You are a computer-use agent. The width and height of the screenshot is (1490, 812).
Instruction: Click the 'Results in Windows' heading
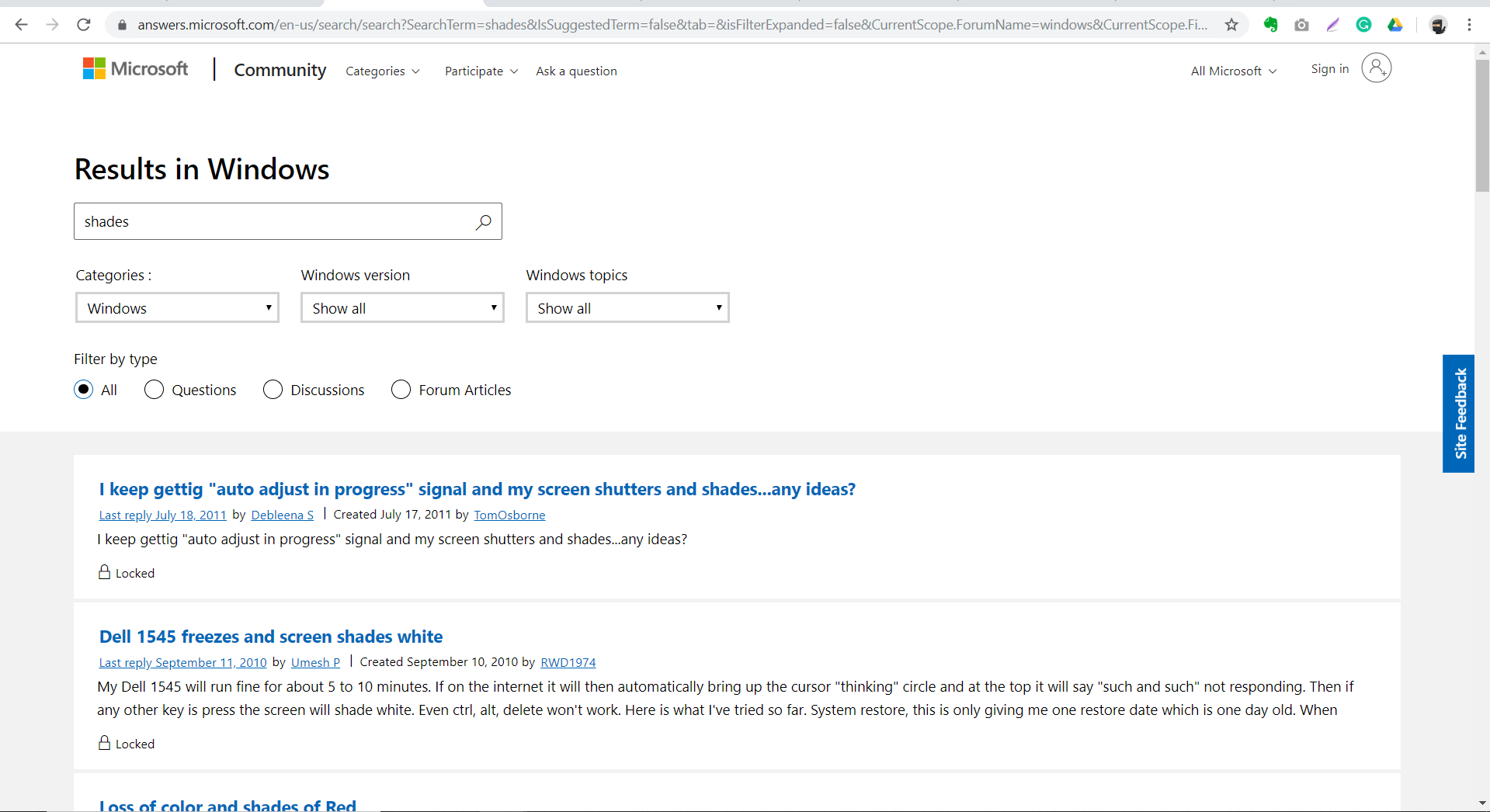202,169
